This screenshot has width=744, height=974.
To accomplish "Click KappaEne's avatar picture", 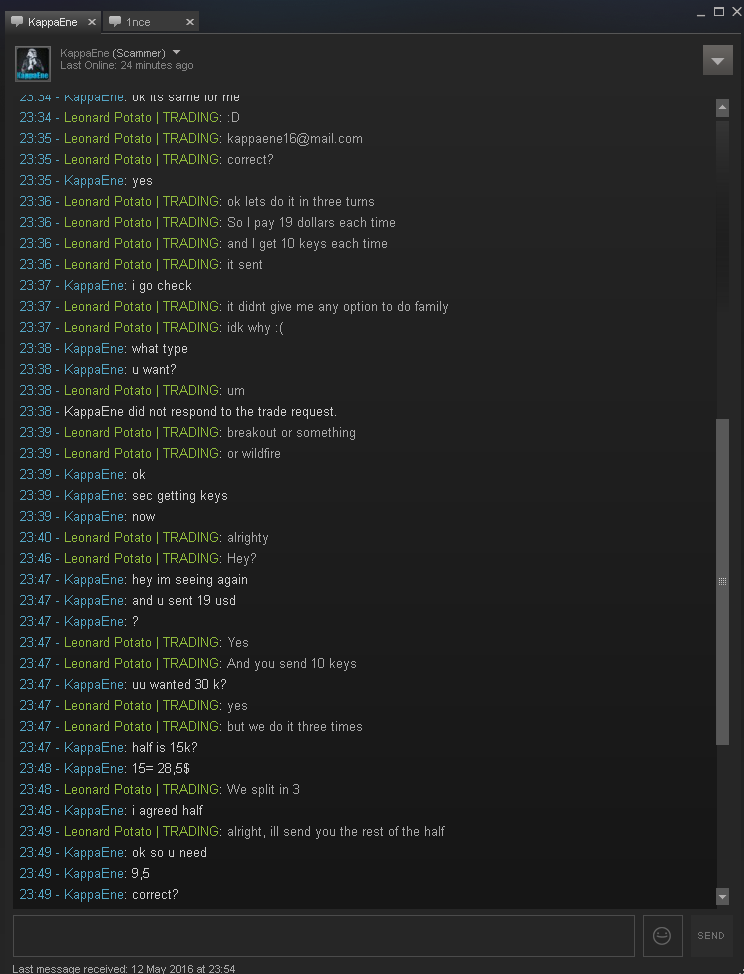I will point(33,63).
